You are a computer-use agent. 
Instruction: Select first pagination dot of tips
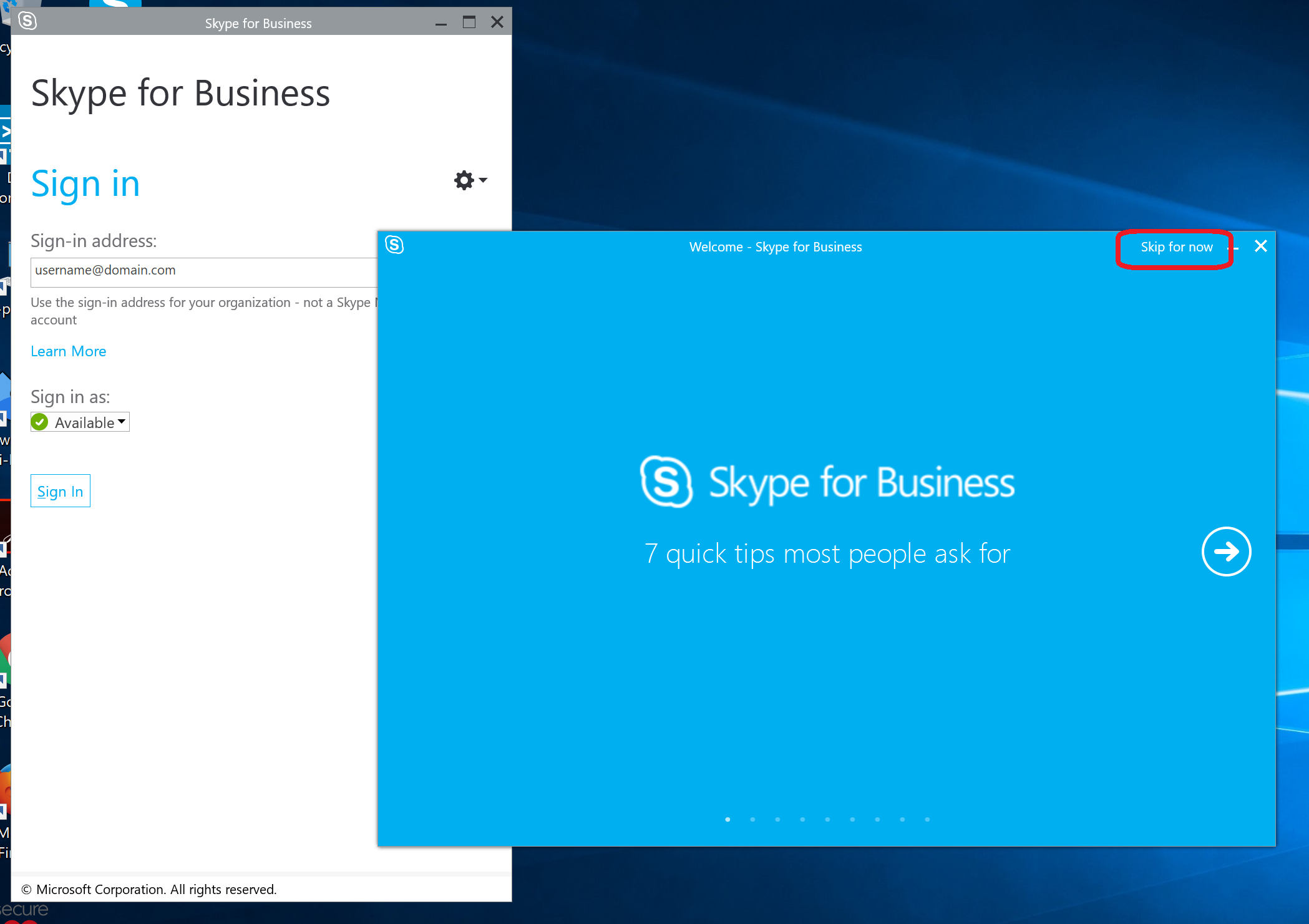[727, 819]
